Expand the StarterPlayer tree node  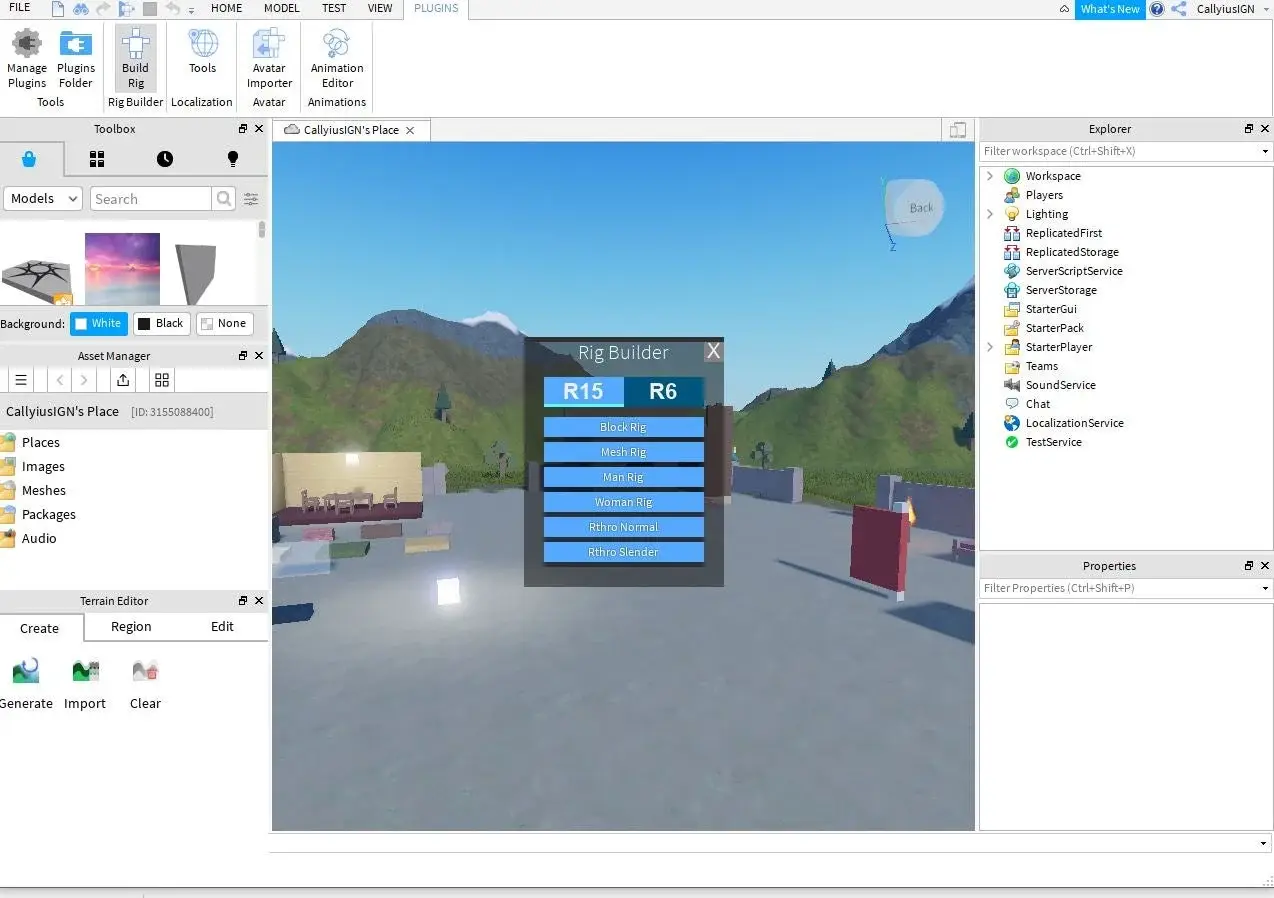990,347
